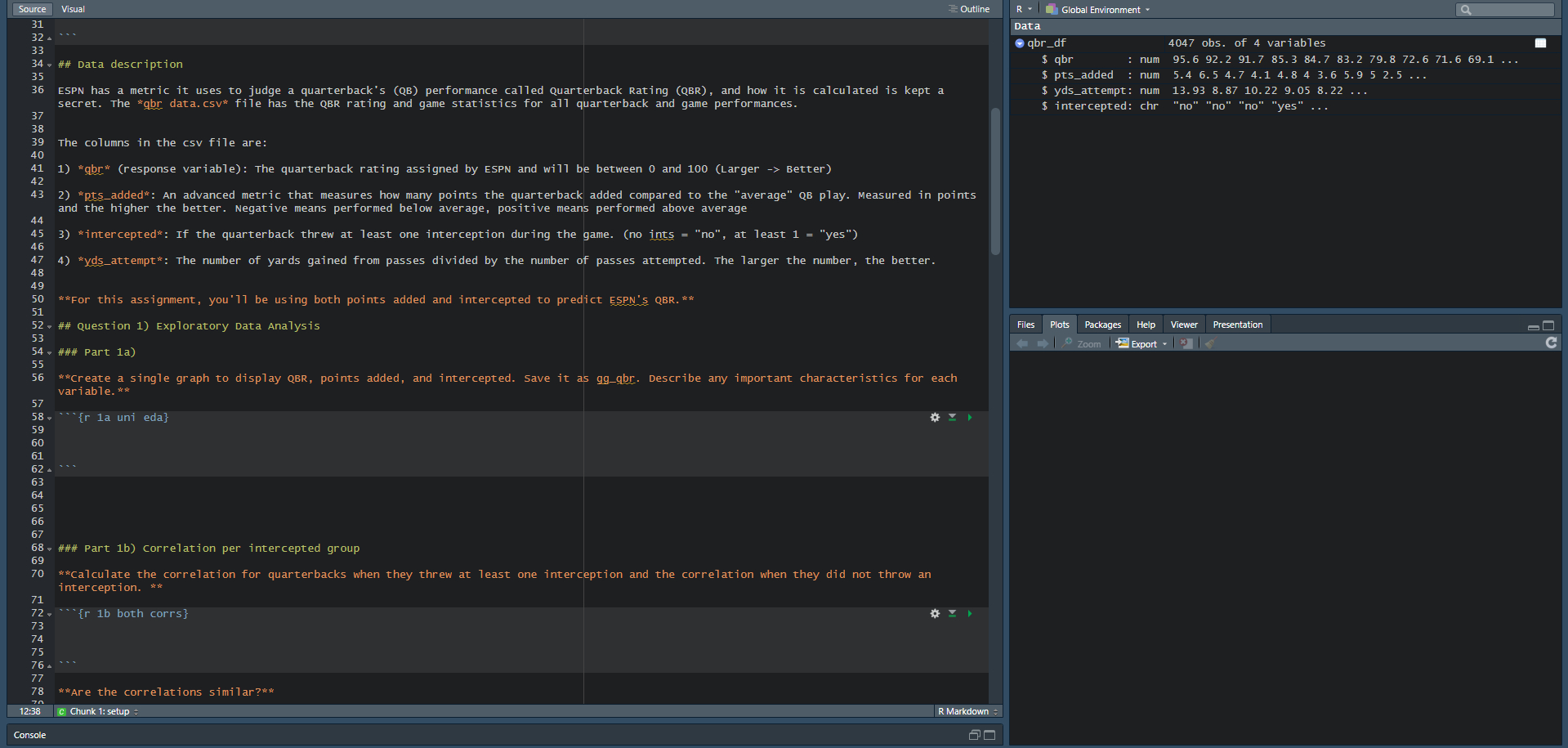Navigate to the previous plot arrow
The image size is (1568, 748).
(1021, 343)
